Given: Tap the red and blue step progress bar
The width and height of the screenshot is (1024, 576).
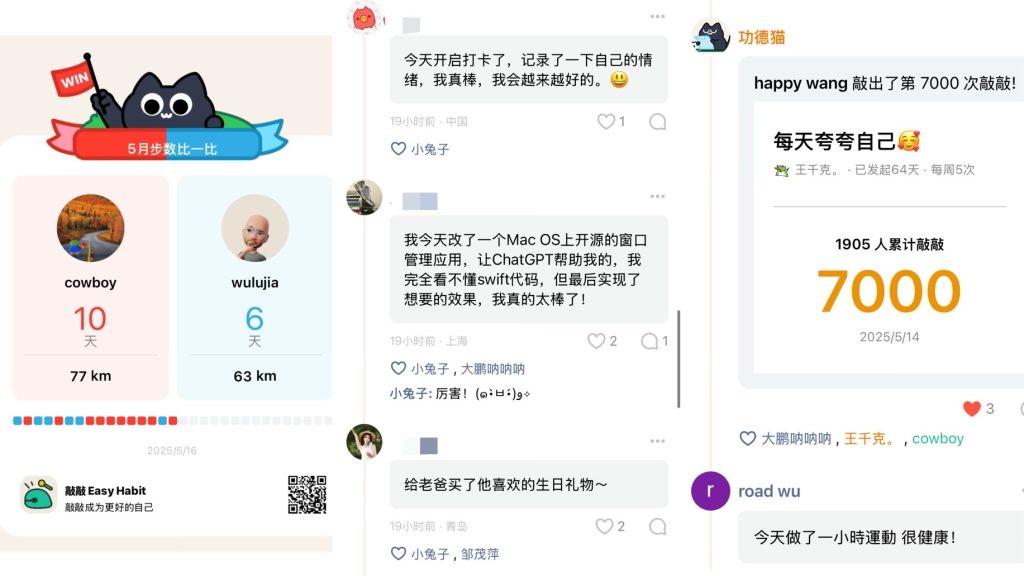Looking at the screenshot, I should pos(172,421).
